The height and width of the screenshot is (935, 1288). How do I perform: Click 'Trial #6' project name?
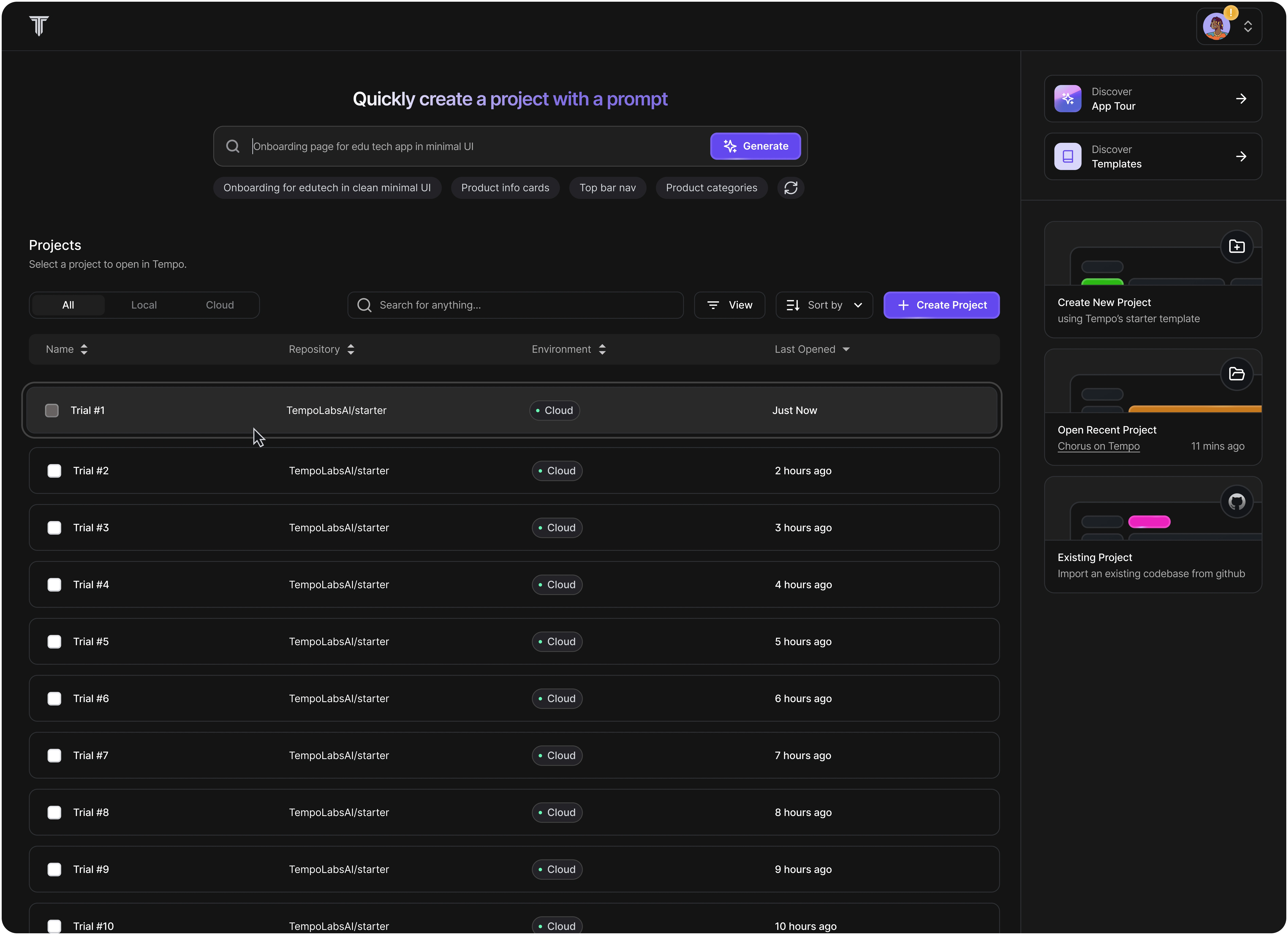click(91, 699)
